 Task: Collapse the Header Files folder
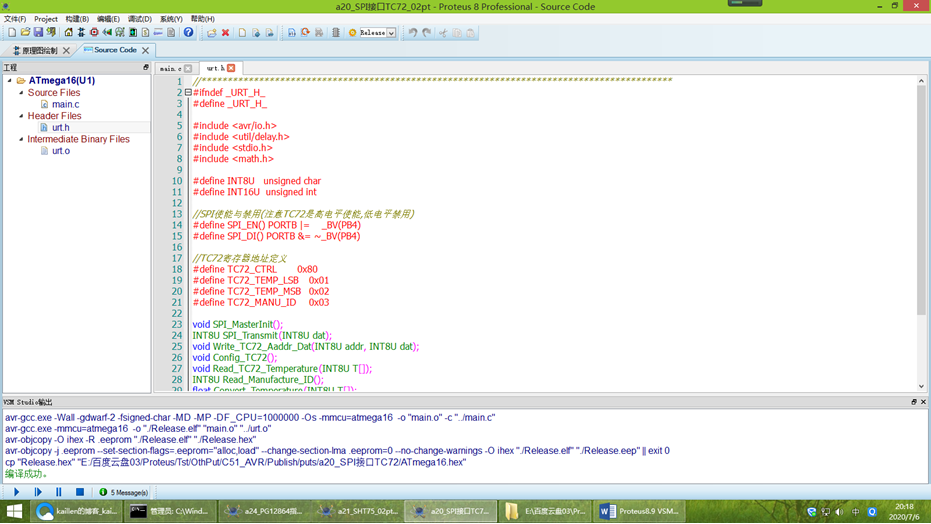click(21, 116)
